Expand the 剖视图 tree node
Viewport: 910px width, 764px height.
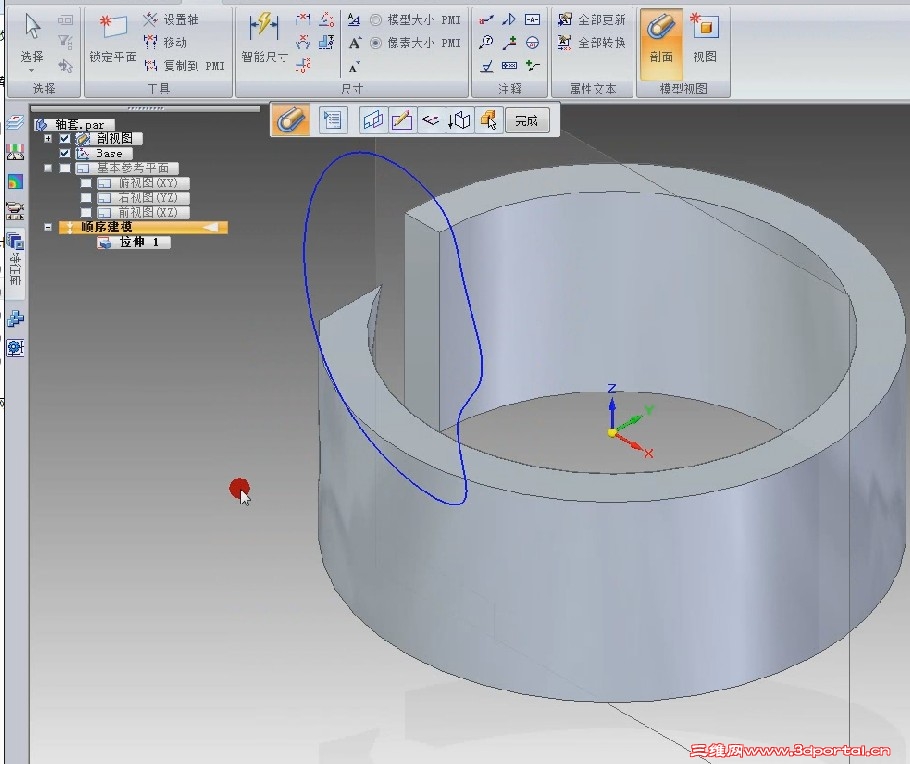coord(48,138)
